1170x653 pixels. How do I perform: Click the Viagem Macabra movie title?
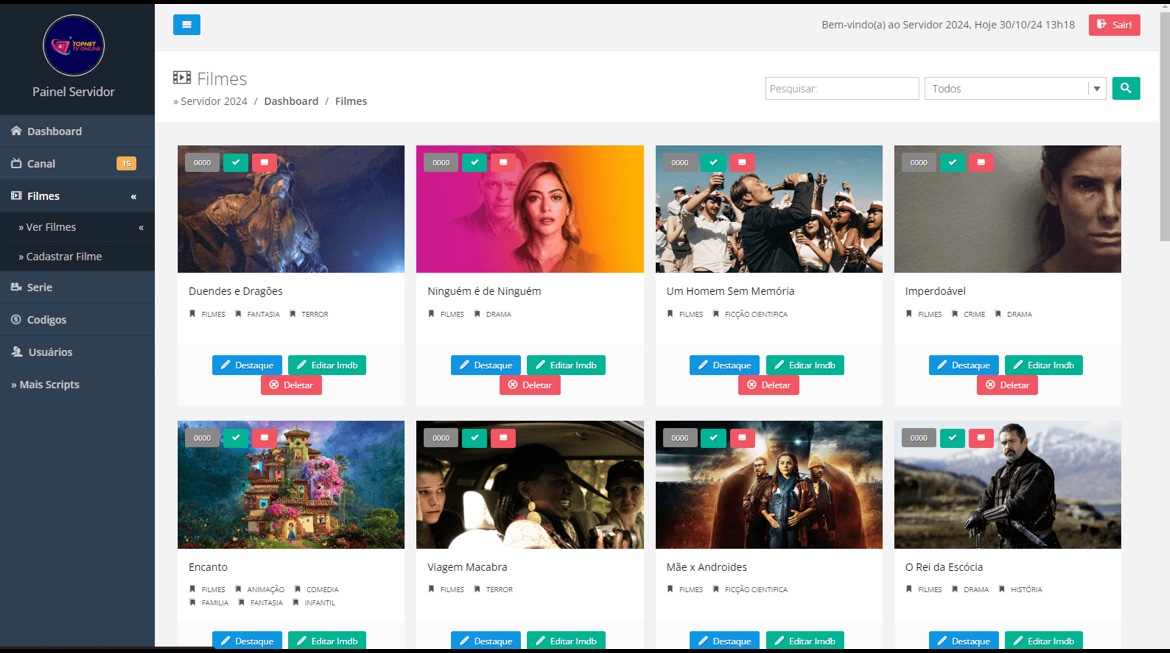coord(467,567)
